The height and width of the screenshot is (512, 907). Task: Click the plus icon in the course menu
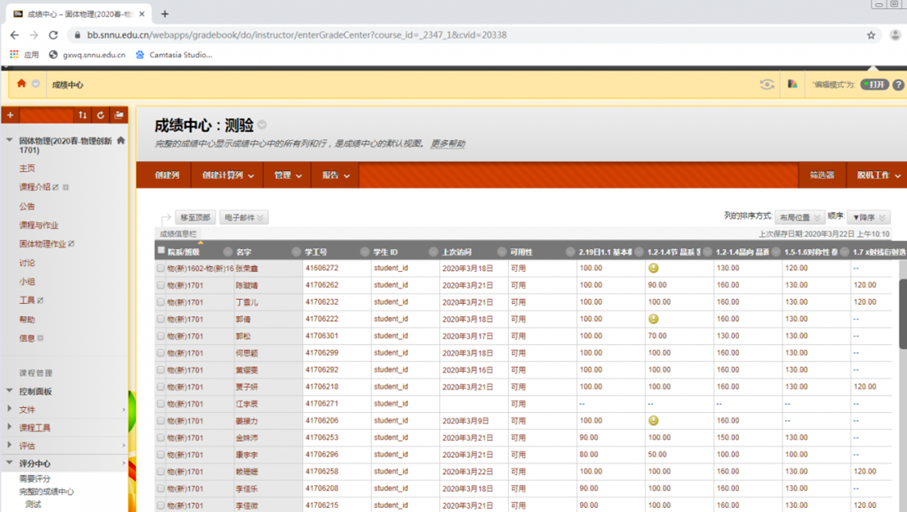tap(11, 115)
